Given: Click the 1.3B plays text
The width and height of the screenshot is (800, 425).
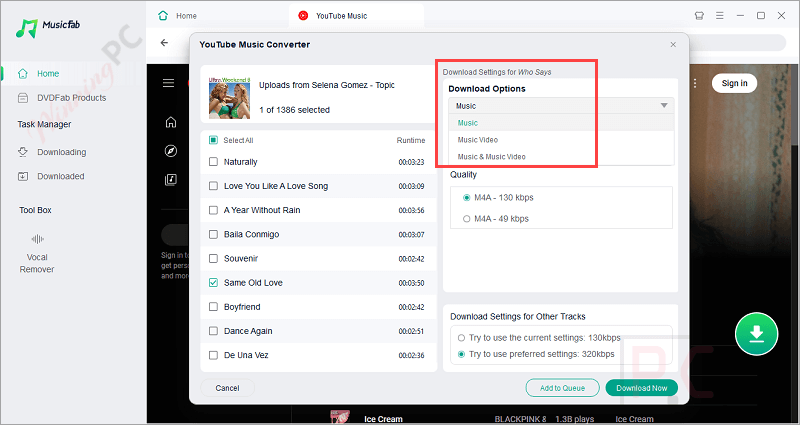Looking at the screenshot, I should [576, 419].
